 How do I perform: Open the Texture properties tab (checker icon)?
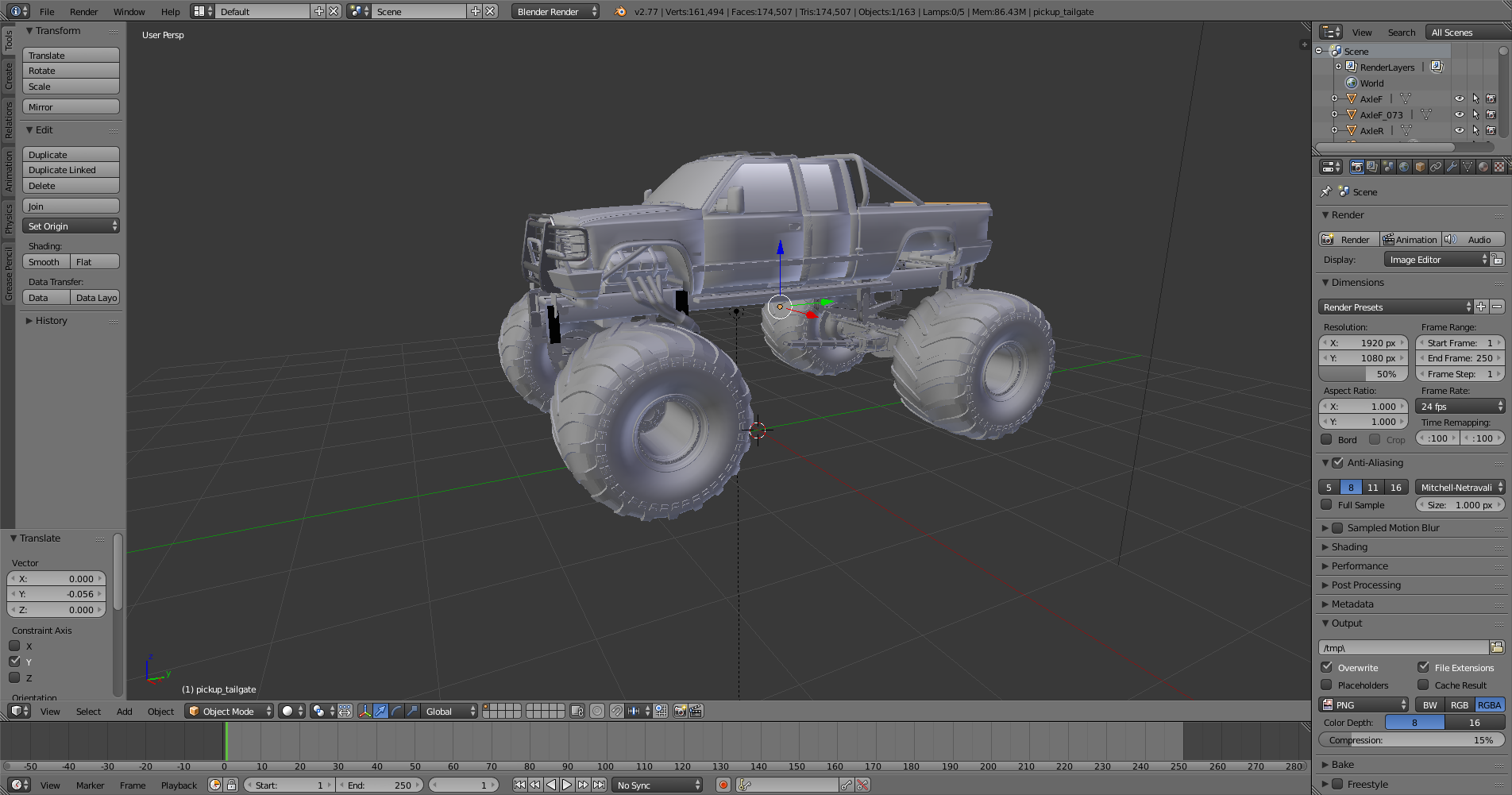[1499, 167]
